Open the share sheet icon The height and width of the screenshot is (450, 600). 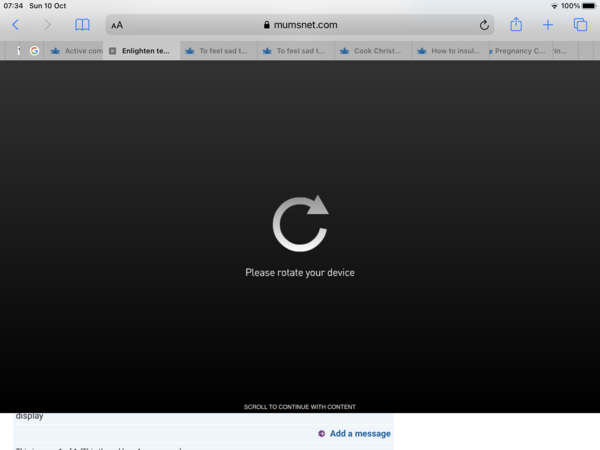click(516, 24)
